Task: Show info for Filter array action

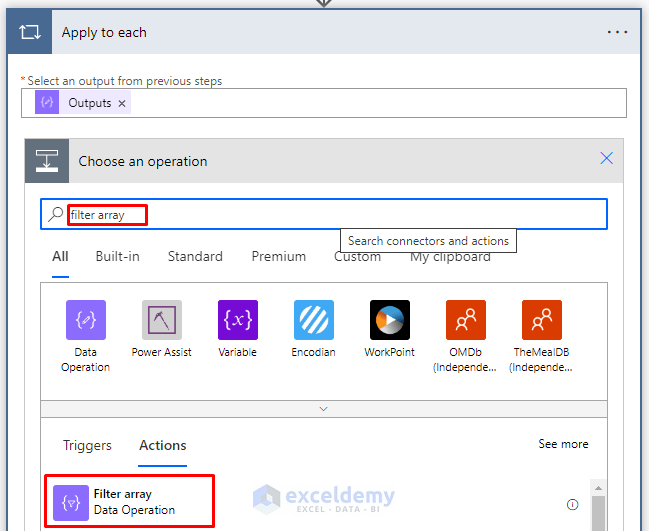Action: pos(572,504)
